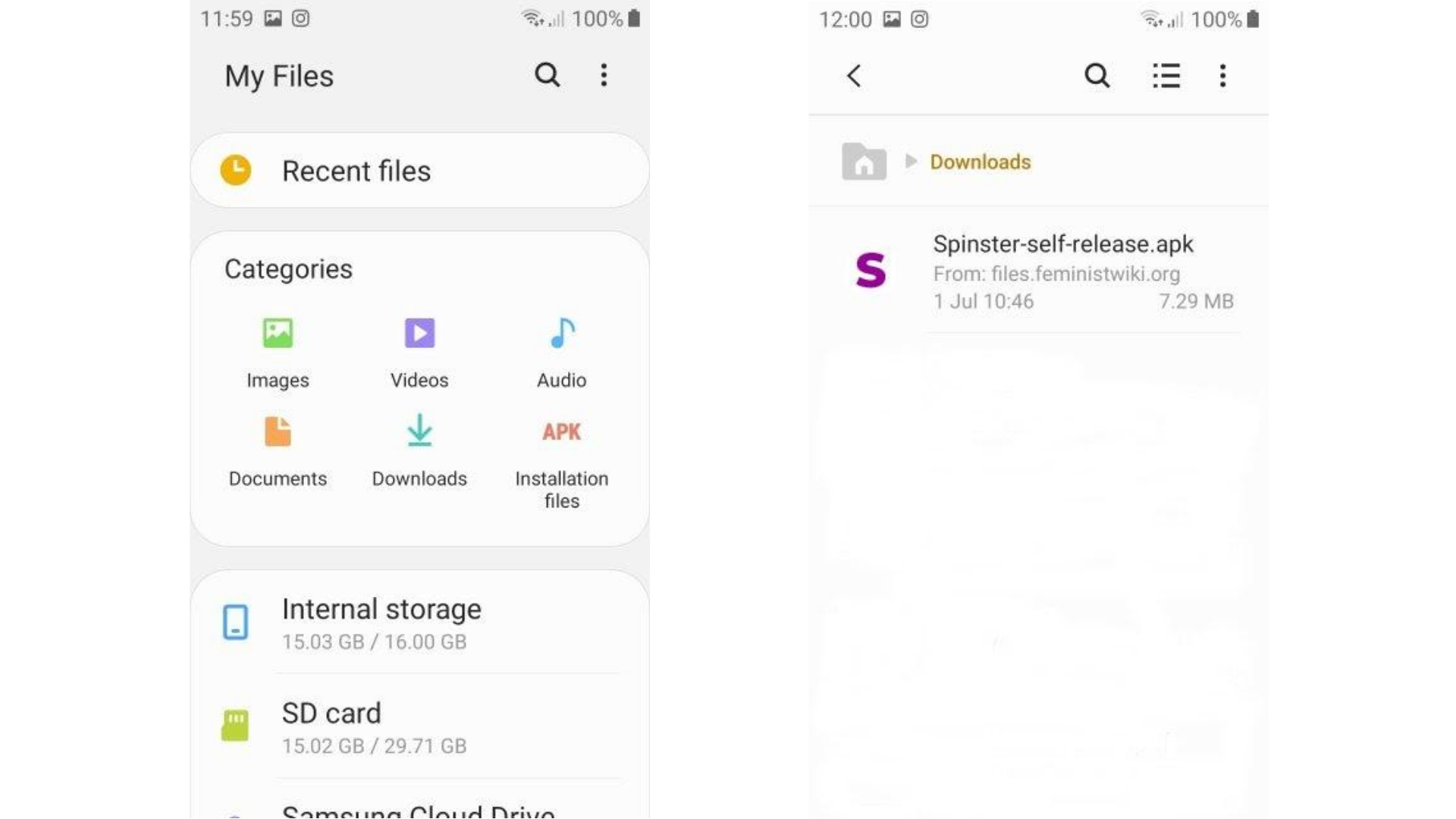The height and width of the screenshot is (819, 1456).
Task: Tap the search icon in Downloads view
Action: 1097,75
